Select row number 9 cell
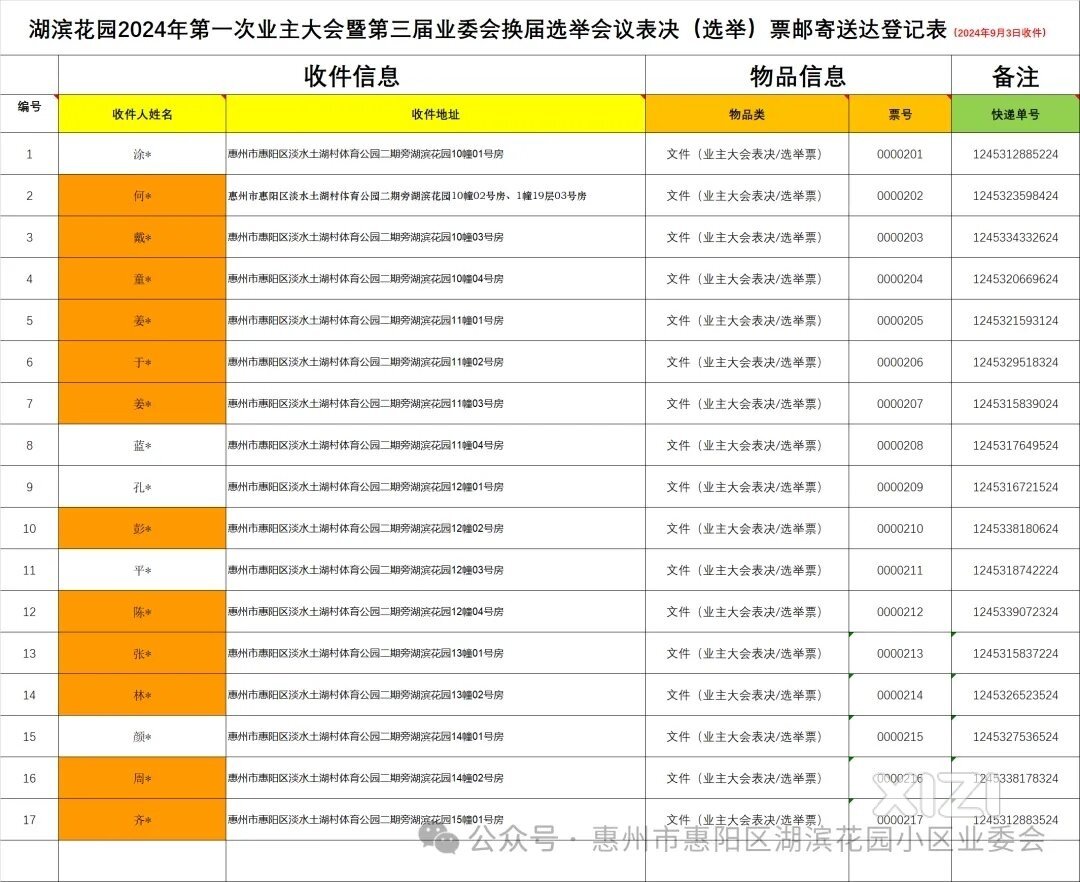 [x=29, y=487]
